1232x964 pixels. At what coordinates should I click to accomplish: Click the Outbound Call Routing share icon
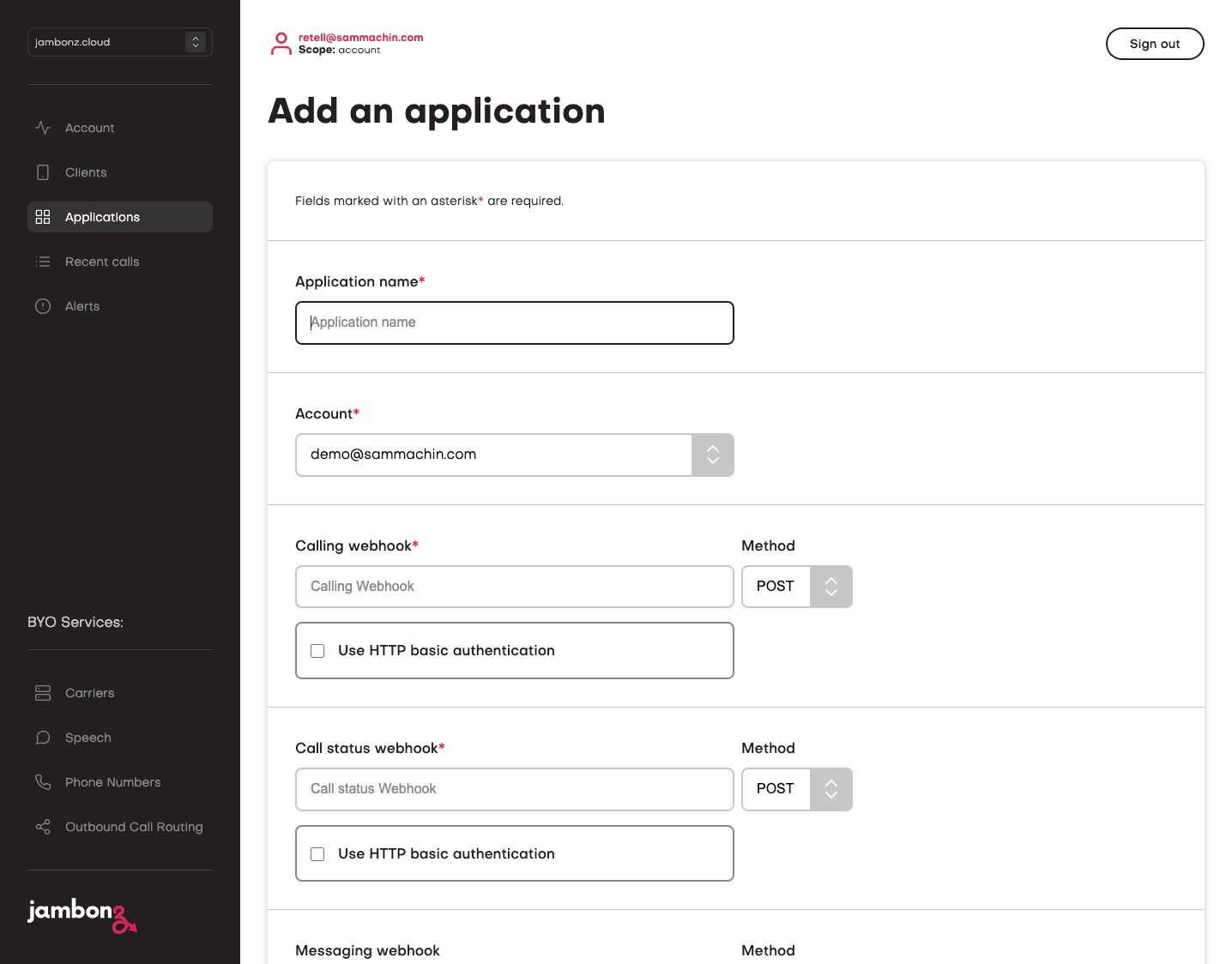point(43,827)
